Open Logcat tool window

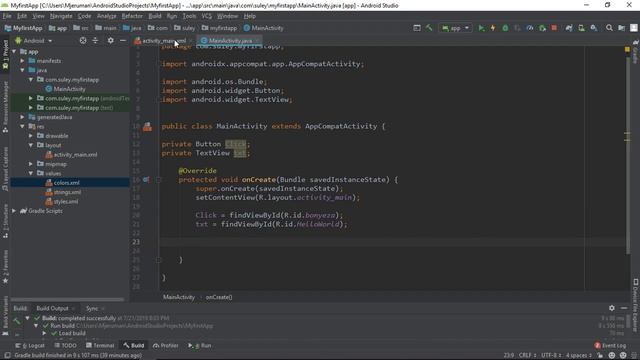click(30, 346)
